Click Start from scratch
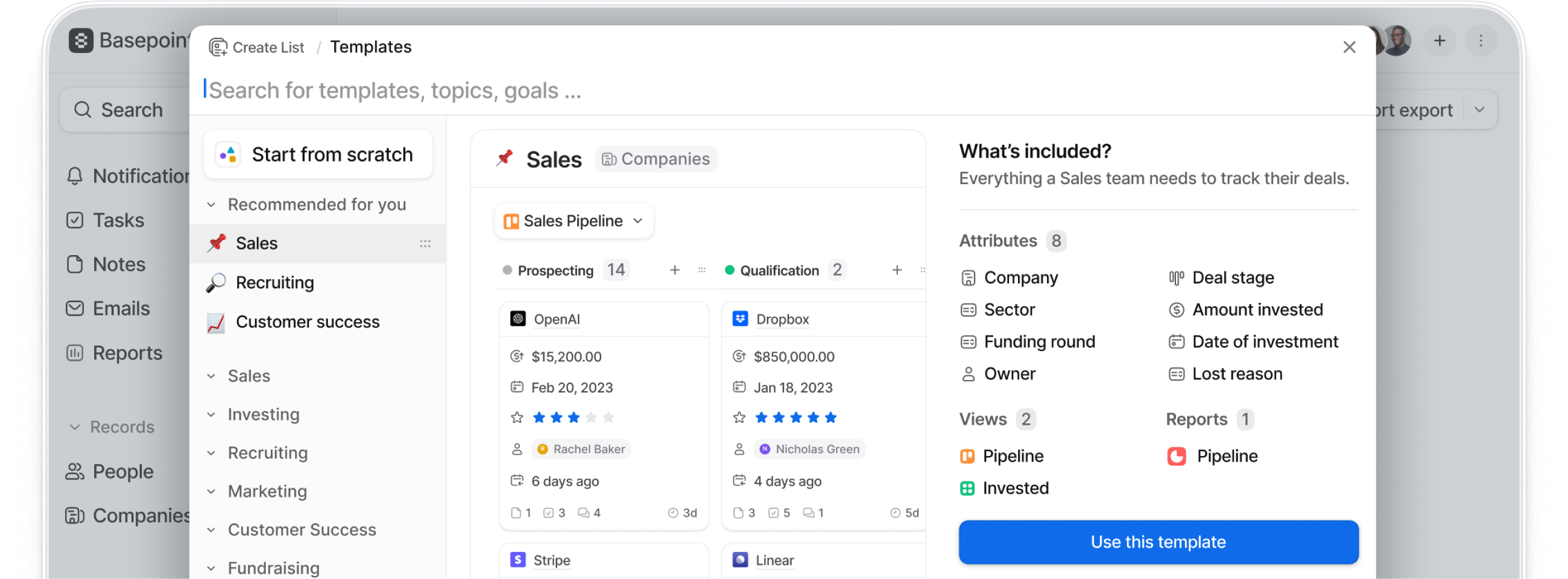The width and height of the screenshot is (1568, 579). click(318, 154)
